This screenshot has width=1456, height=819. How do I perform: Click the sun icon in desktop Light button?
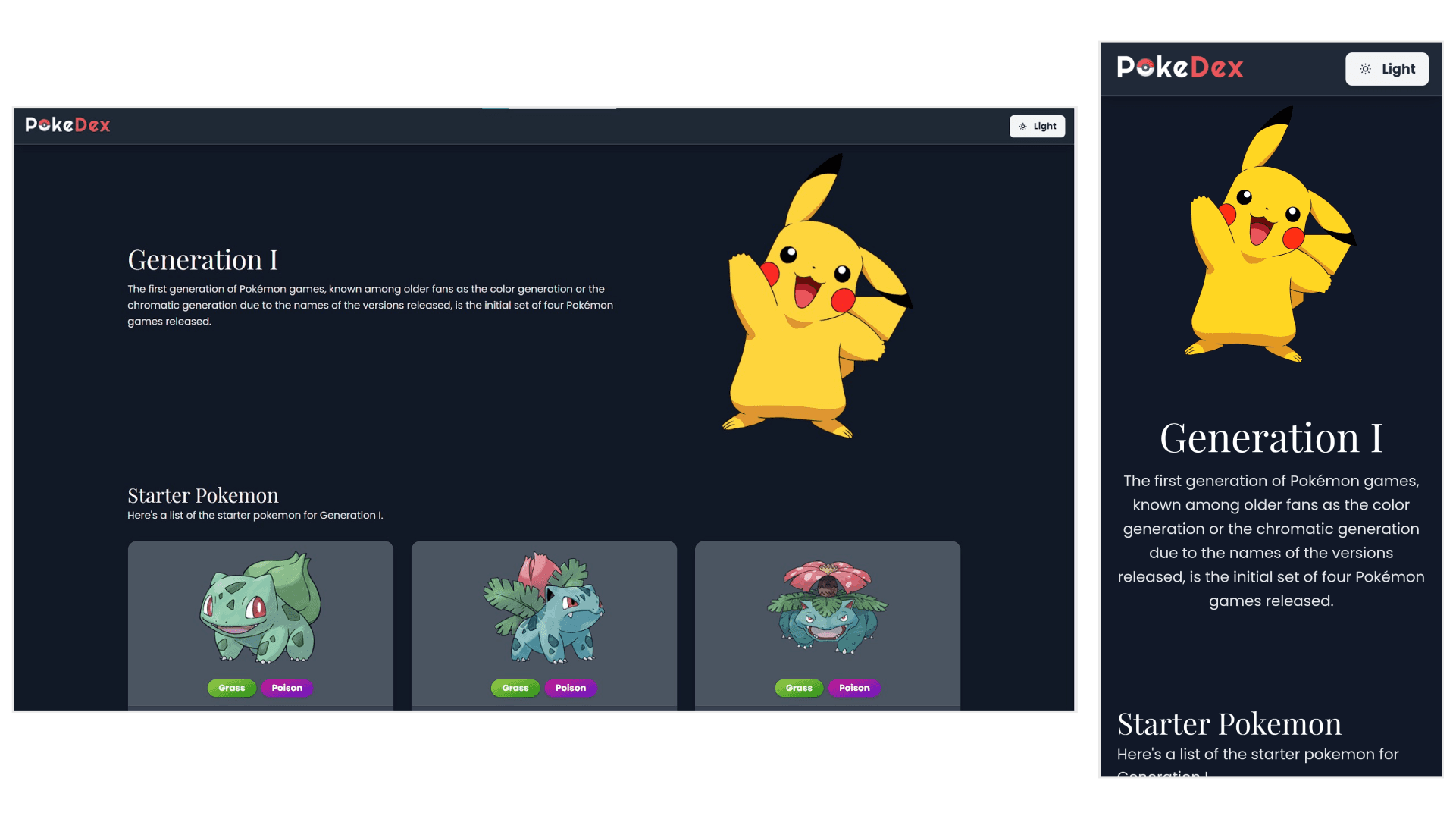click(x=1022, y=127)
